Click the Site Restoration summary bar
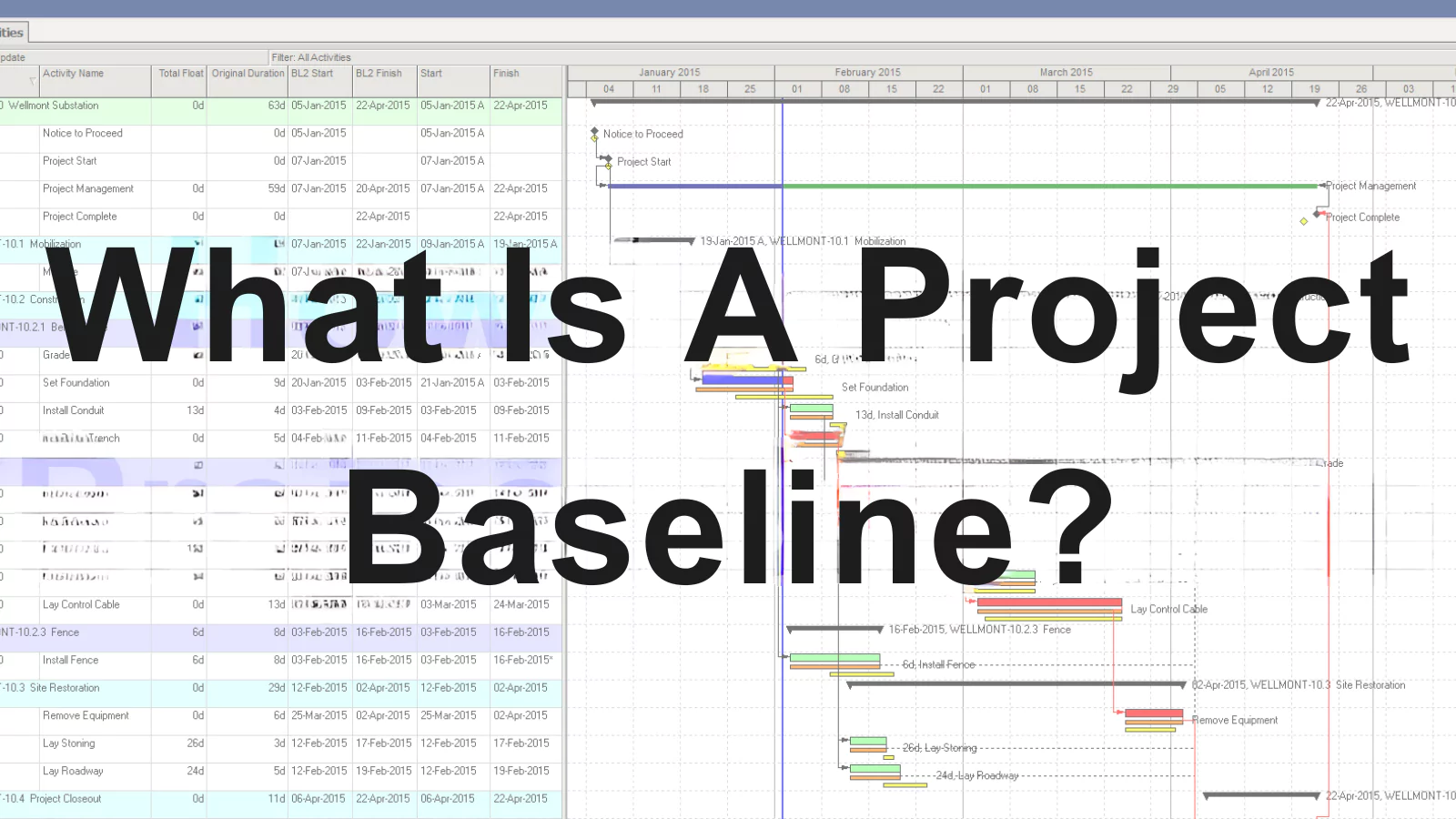This screenshot has width=1456, height=819. click(1016, 684)
